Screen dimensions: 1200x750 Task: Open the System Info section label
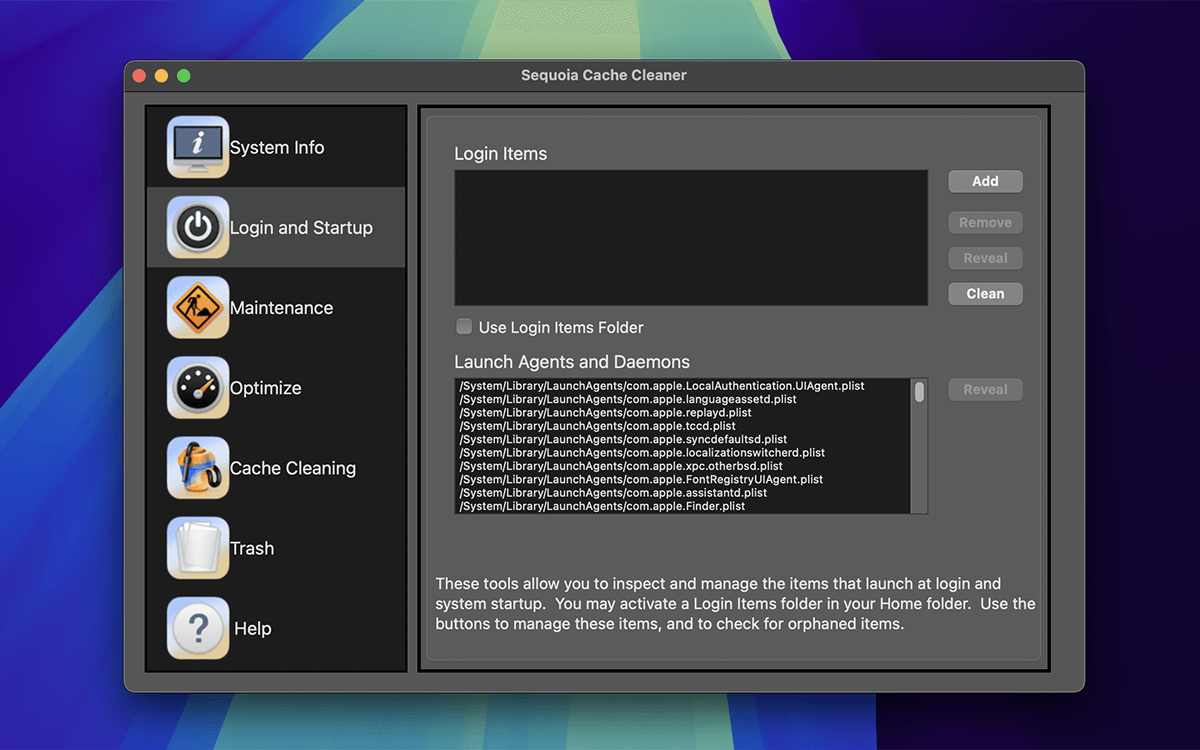(x=277, y=148)
